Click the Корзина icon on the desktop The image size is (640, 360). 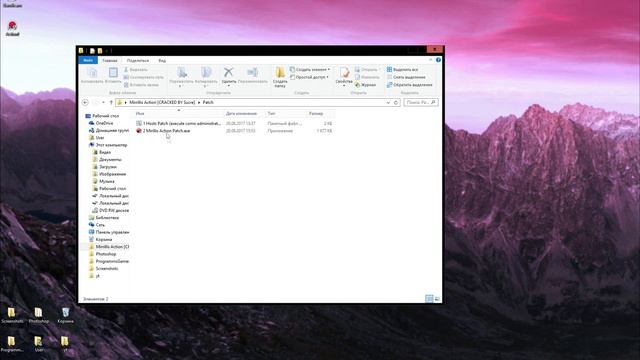pos(65,316)
